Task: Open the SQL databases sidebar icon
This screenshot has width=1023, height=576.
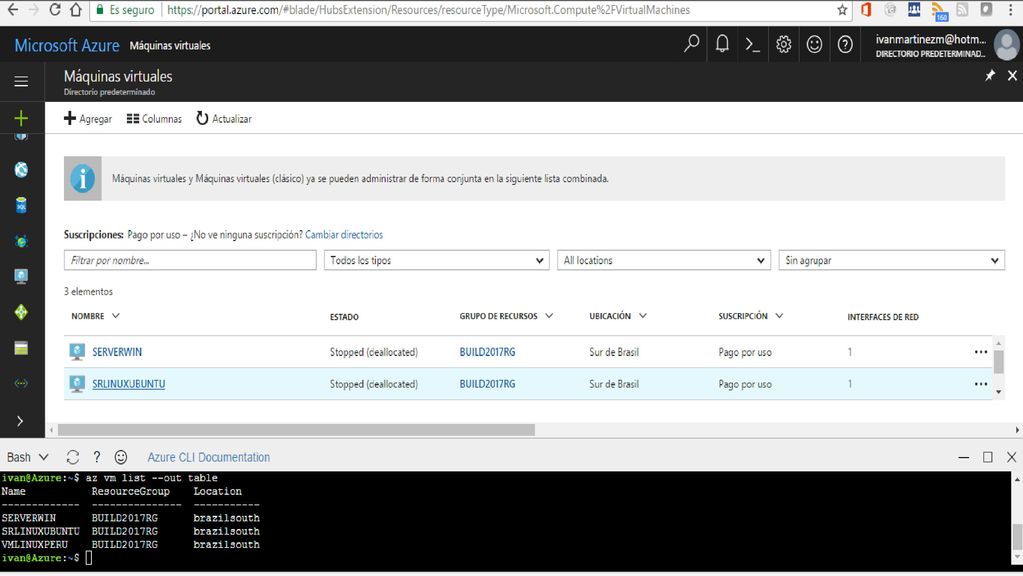Action: [21, 205]
